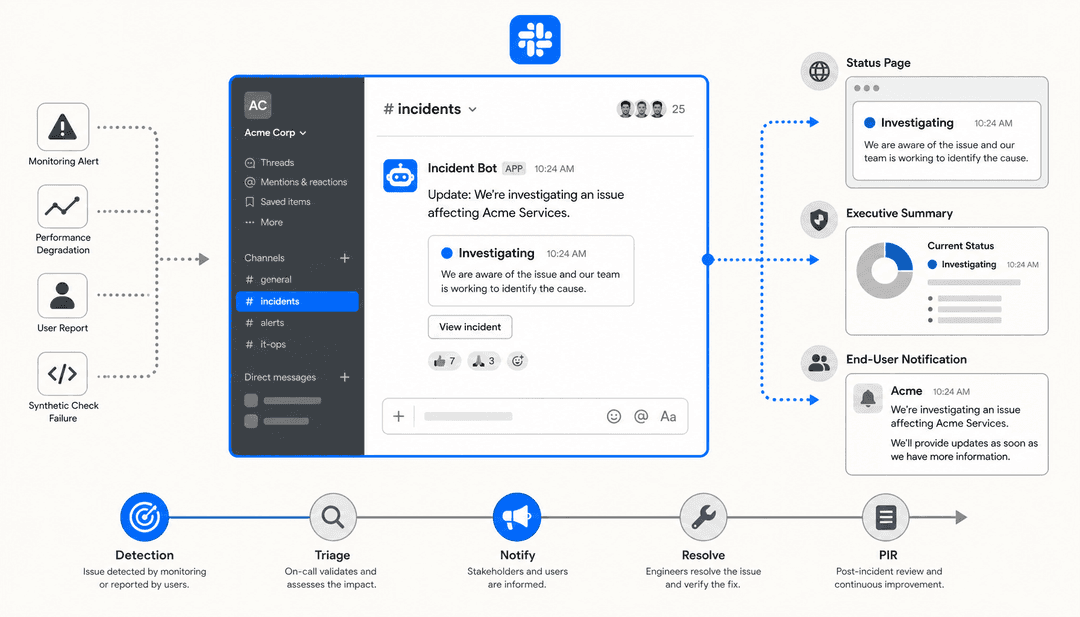Click the Incident Bot avatar icon
This screenshot has width=1080, height=617.
click(x=400, y=176)
